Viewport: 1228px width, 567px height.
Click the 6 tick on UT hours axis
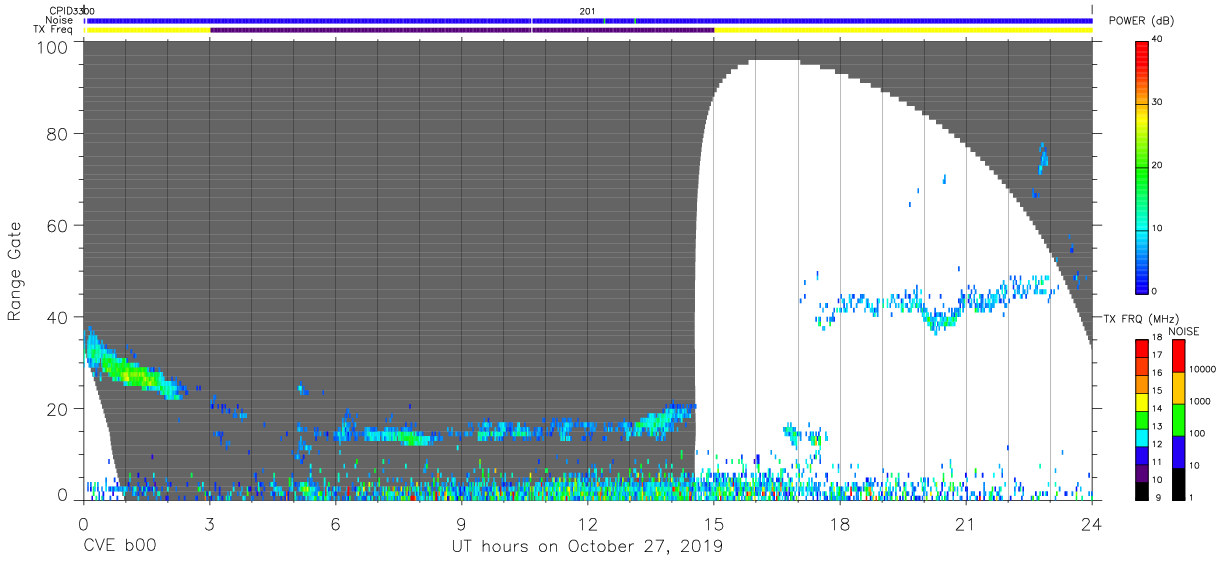(335, 523)
